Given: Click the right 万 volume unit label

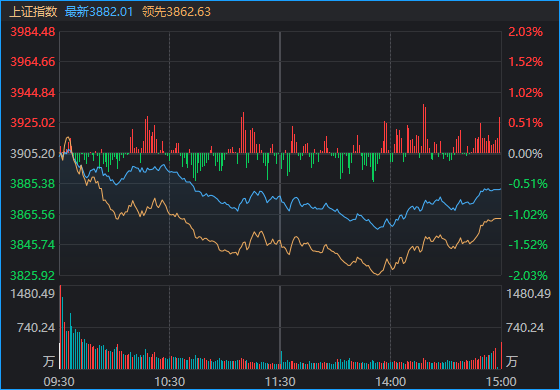Looking at the screenshot, I should [x=512, y=361].
